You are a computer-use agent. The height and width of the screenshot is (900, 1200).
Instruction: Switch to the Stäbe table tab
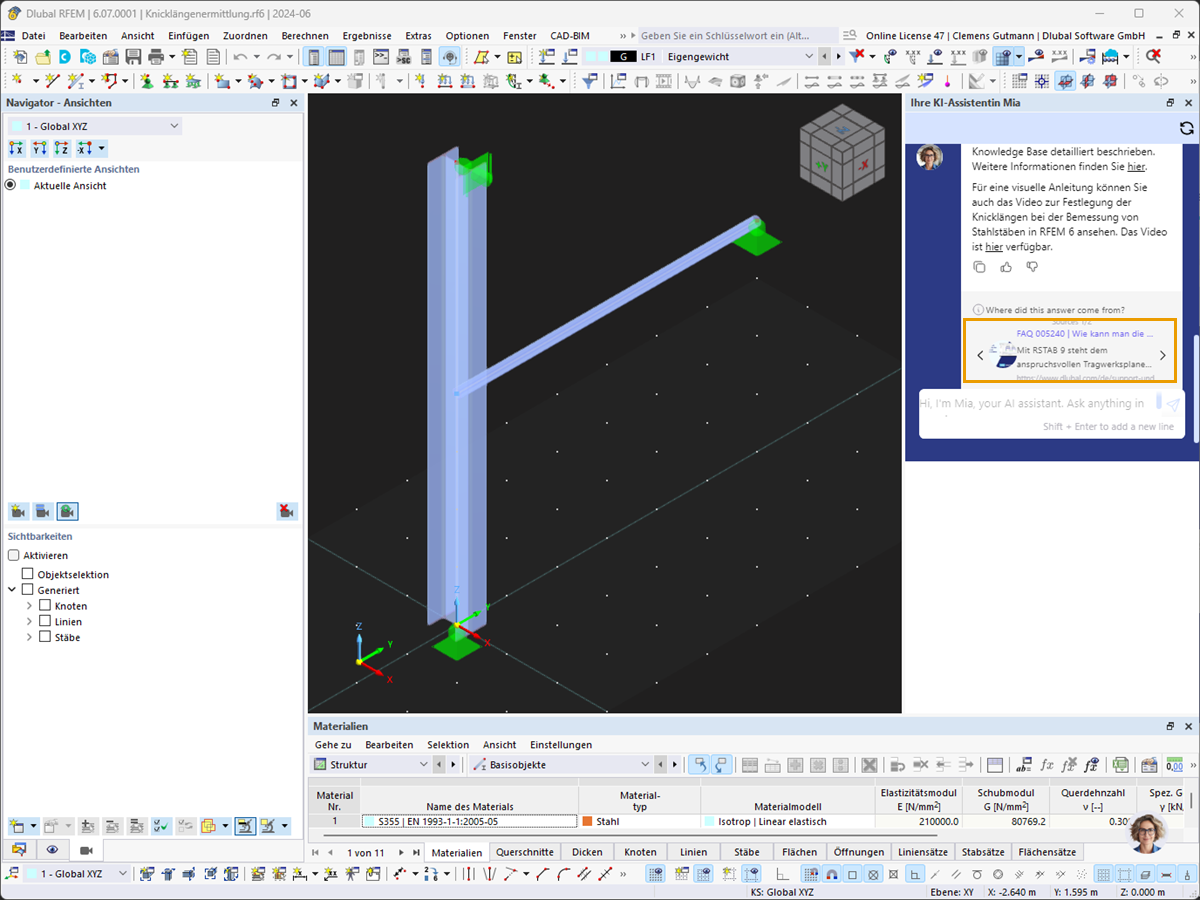[x=746, y=852]
